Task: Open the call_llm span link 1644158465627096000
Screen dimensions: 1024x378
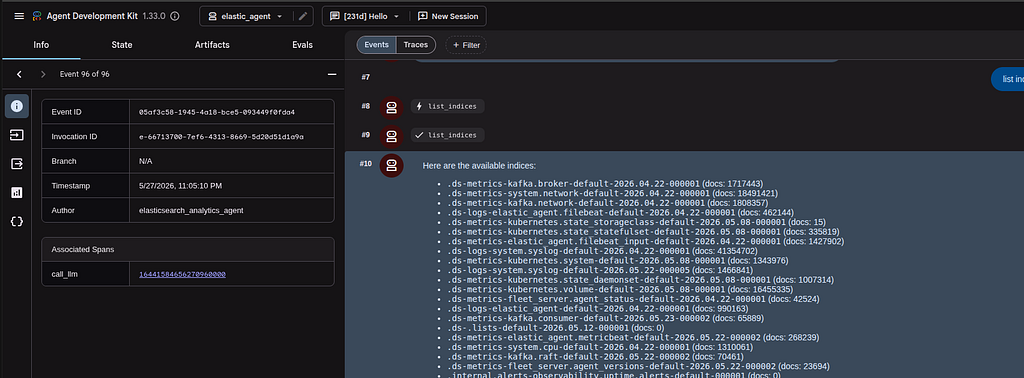Action: pyautogui.click(x=182, y=274)
